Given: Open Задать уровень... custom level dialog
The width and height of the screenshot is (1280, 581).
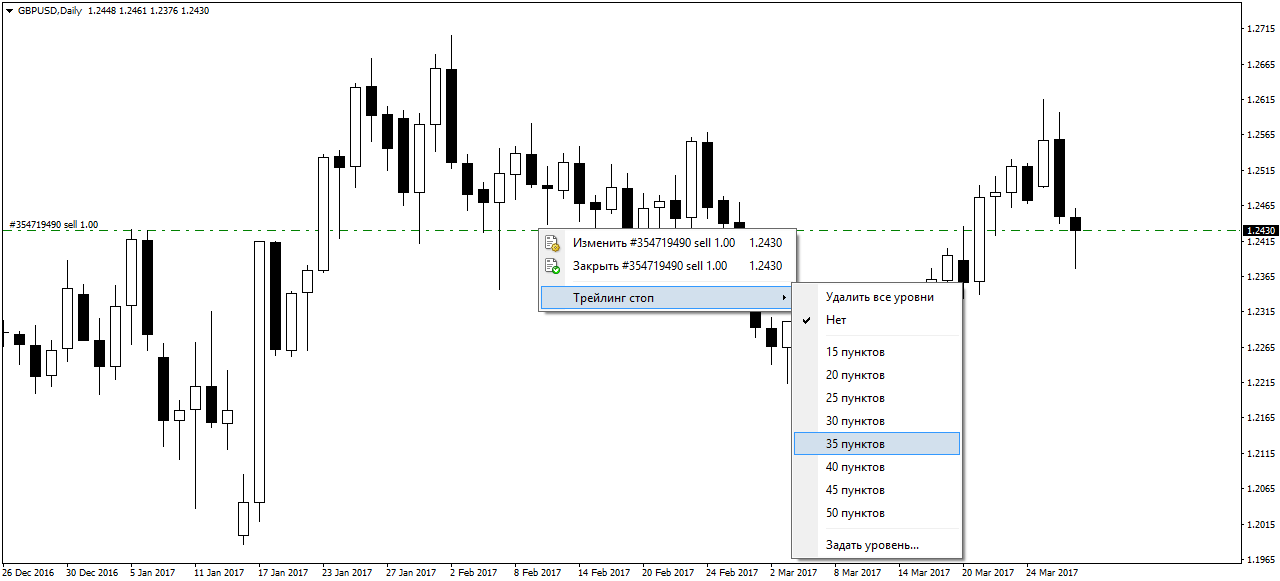Looking at the screenshot, I should click(877, 545).
